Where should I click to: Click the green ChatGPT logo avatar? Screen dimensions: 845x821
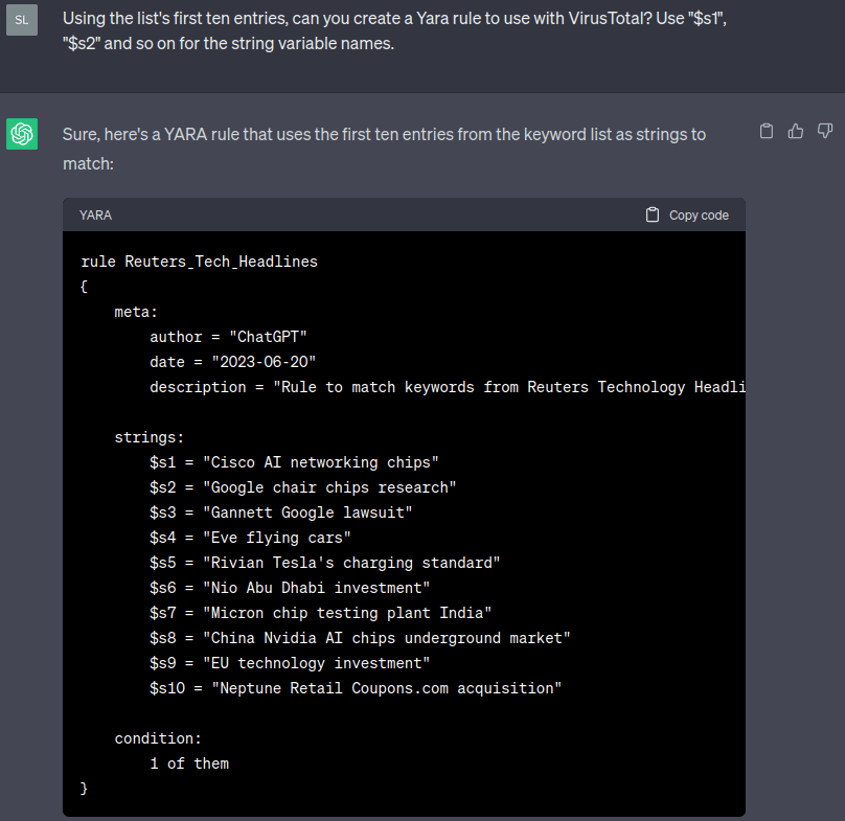22,133
